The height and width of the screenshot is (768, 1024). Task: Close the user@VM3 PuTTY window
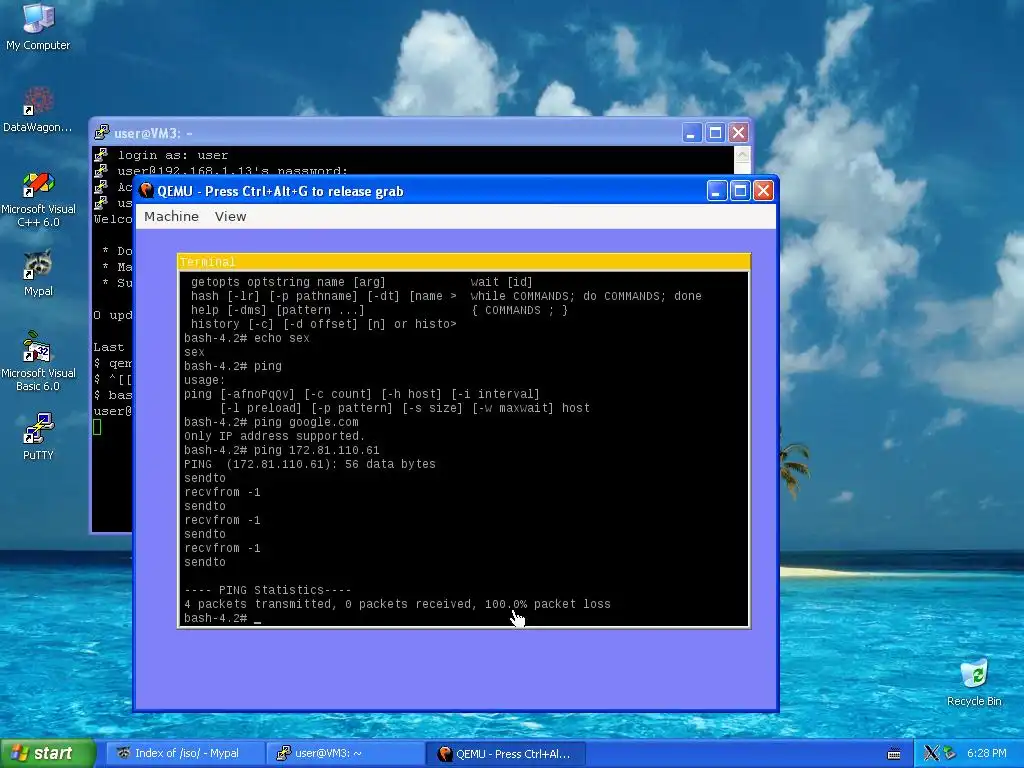(739, 133)
